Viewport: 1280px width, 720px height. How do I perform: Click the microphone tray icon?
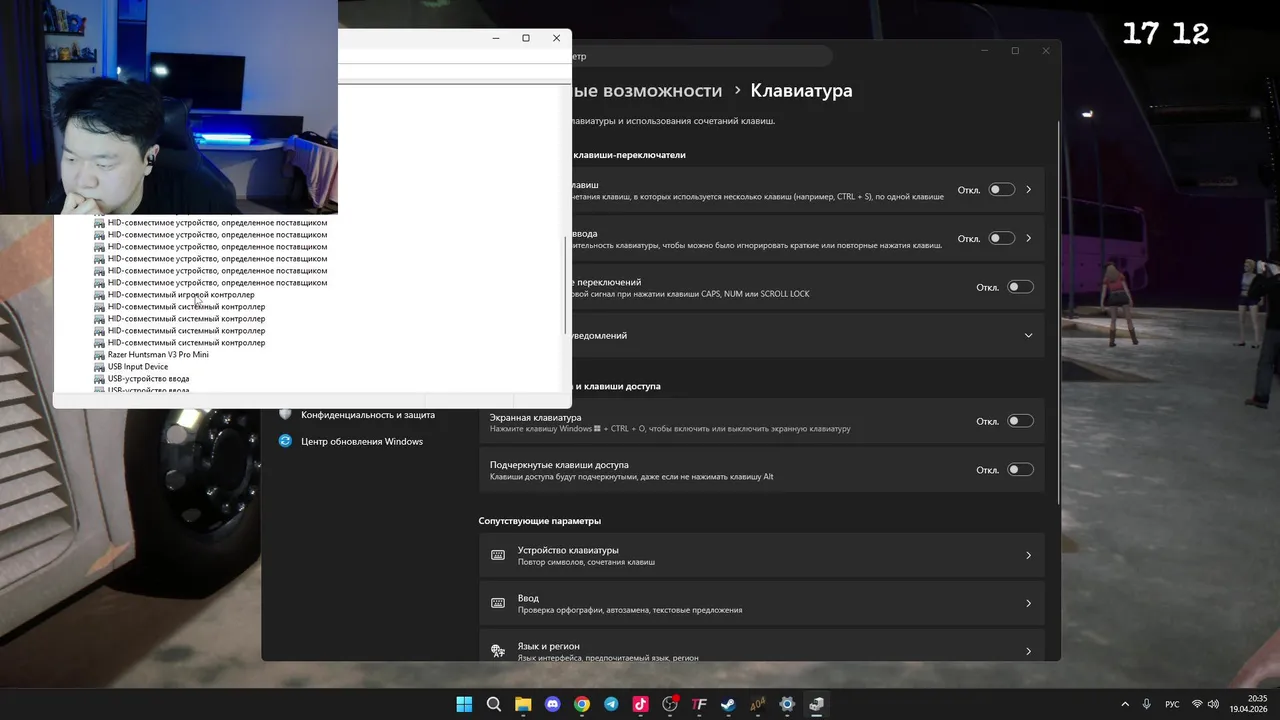click(x=1147, y=704)
